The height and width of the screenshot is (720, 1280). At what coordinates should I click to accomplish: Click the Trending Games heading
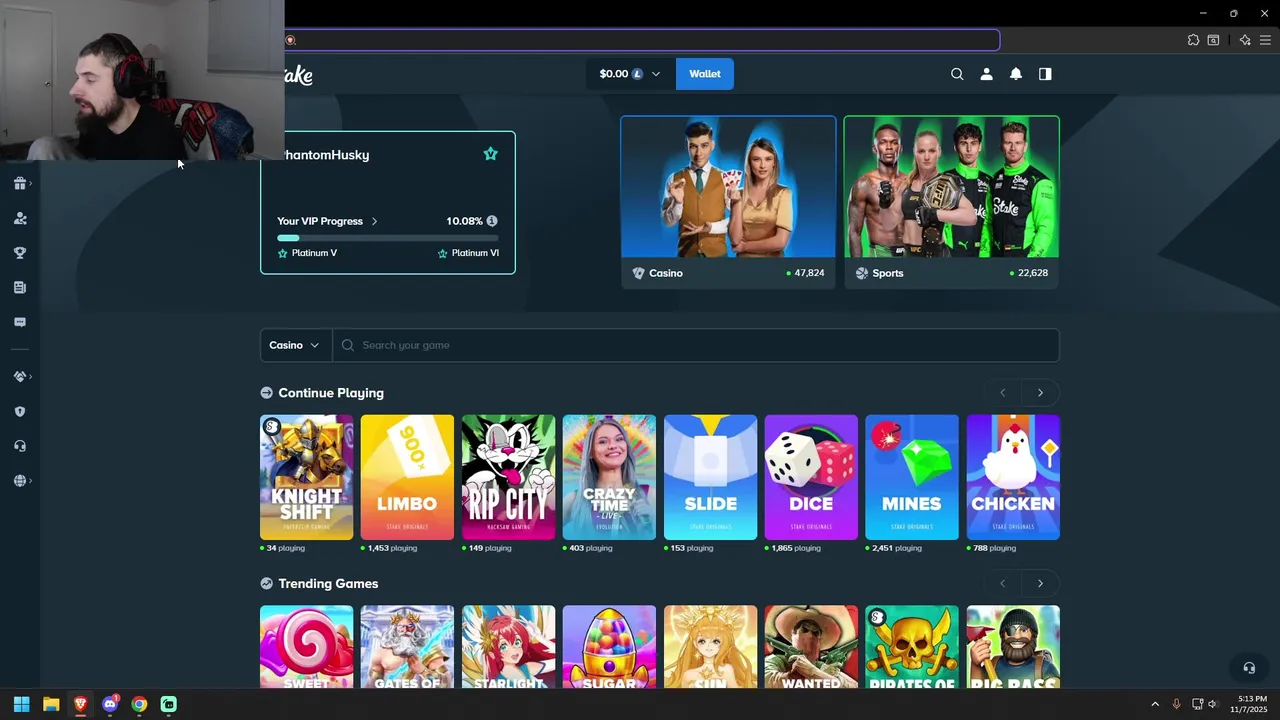(328, 584)
